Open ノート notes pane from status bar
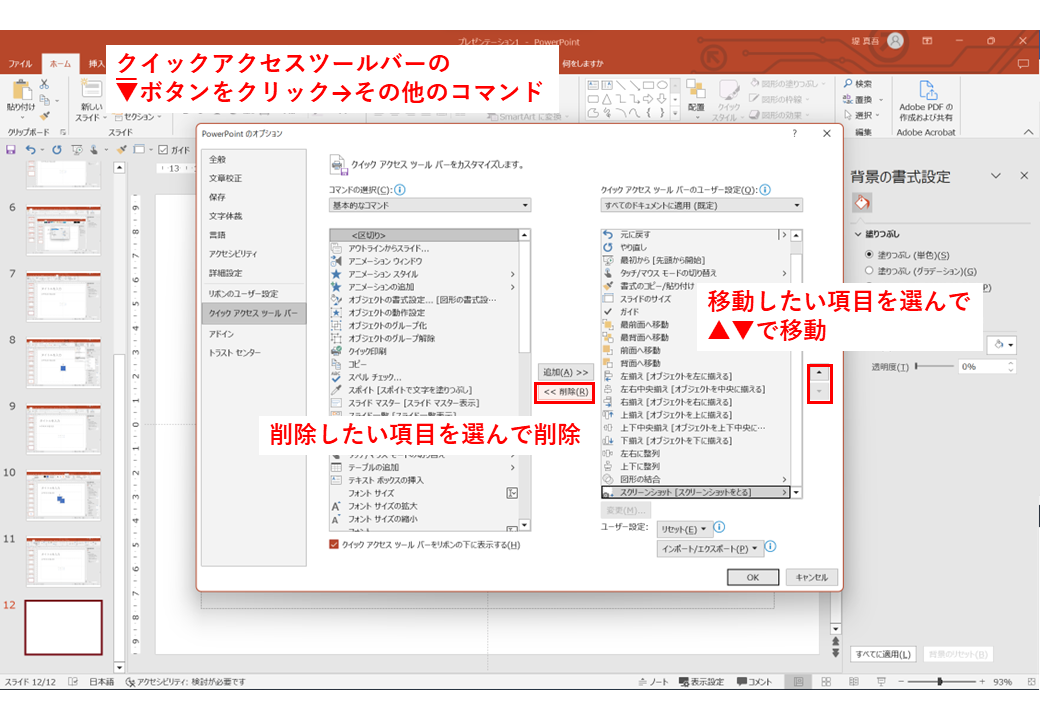1040x720 pixels. tap(653, 682)
